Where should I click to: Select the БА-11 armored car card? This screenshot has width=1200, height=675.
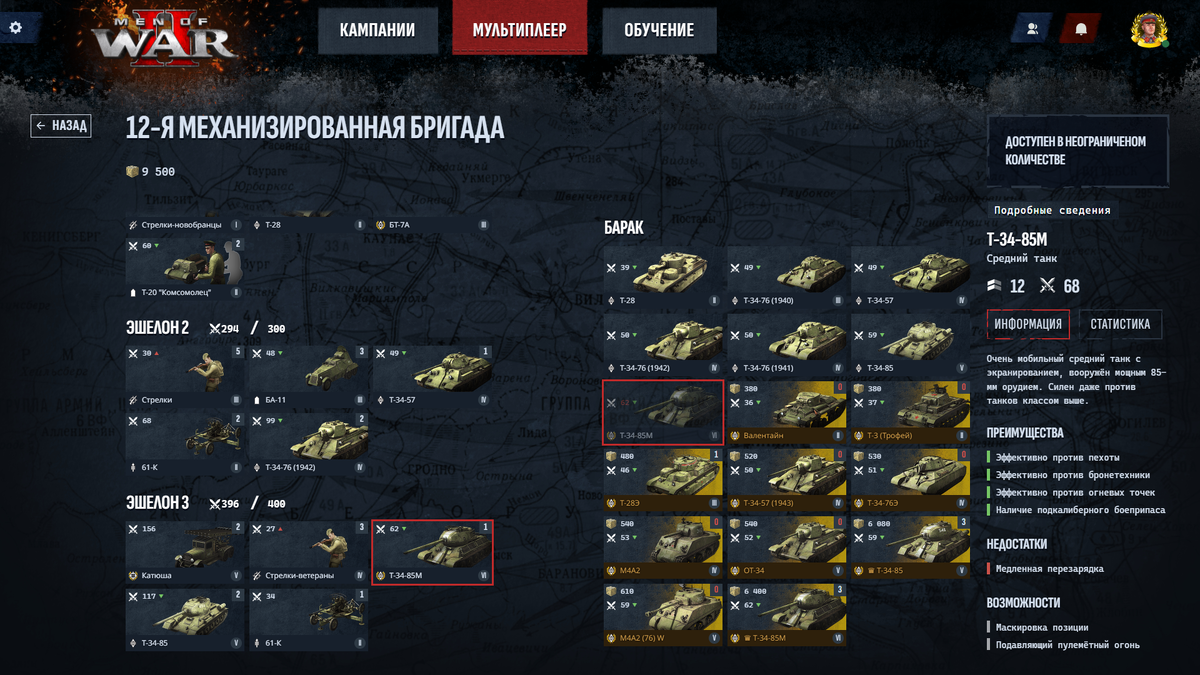pos(309,375)
